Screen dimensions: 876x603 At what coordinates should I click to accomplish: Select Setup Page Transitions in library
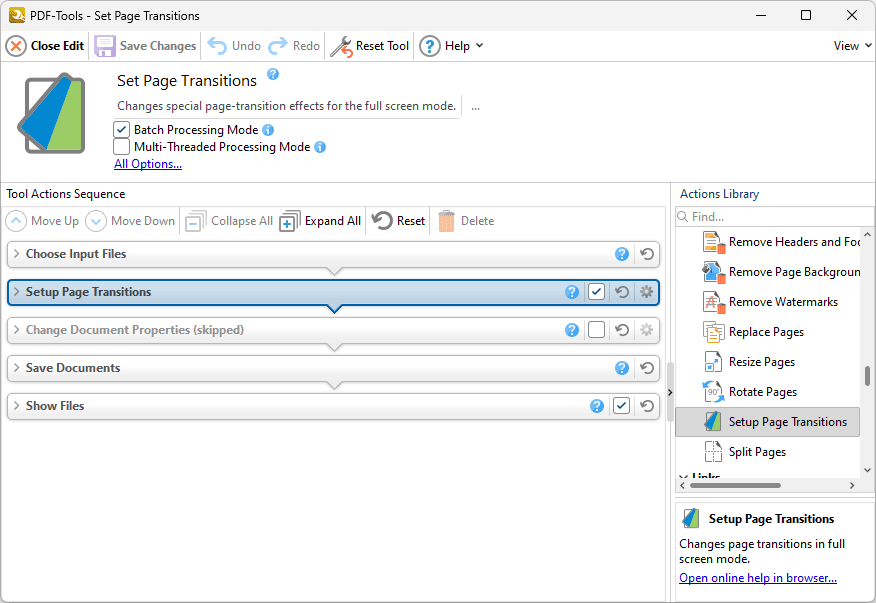pos(768,422)
